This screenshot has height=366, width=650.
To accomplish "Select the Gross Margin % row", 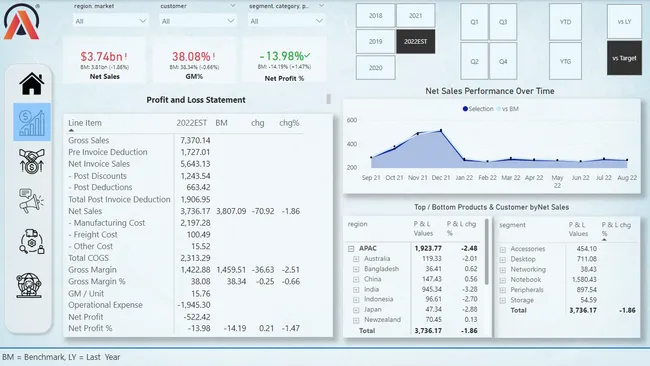I will [x=185, y=281].
